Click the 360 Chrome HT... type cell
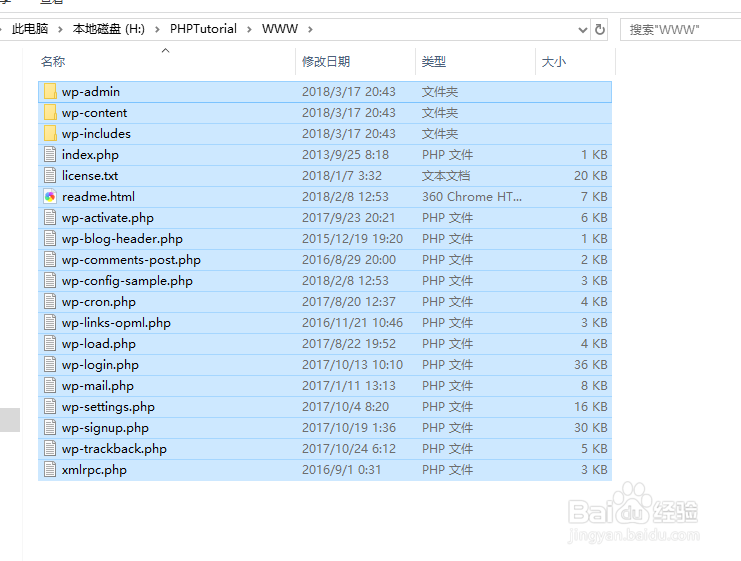 pyautogui.click(x=472, y=197)
